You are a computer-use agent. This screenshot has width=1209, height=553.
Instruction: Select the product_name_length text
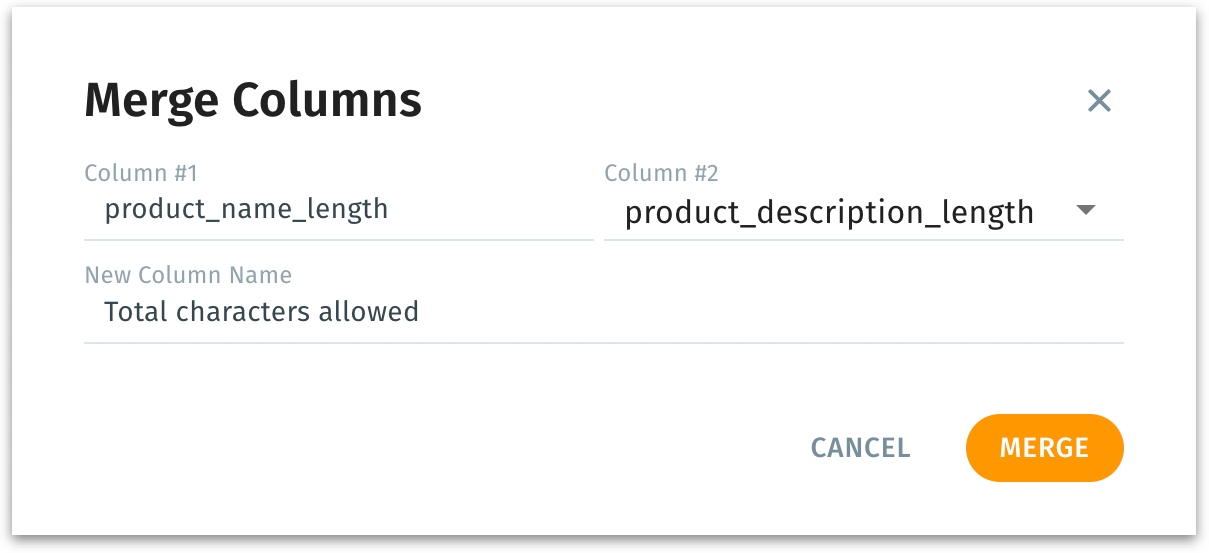246,210
